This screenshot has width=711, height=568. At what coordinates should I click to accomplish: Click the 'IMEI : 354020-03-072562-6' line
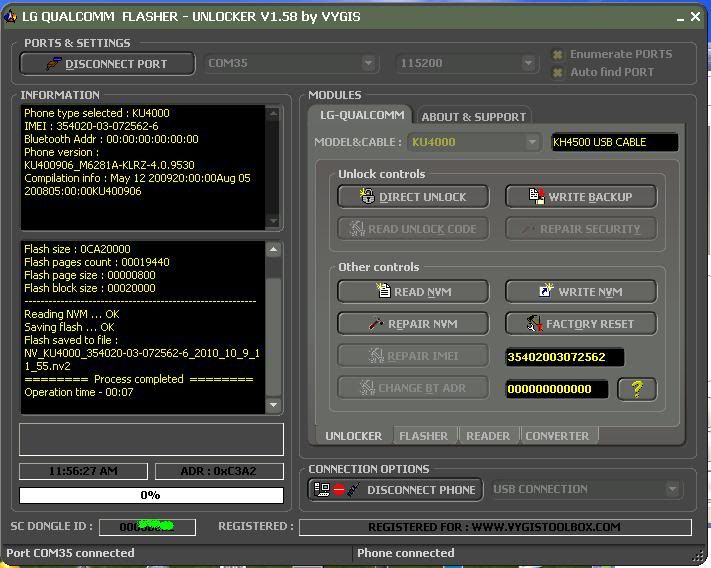[x=91, y=126]
